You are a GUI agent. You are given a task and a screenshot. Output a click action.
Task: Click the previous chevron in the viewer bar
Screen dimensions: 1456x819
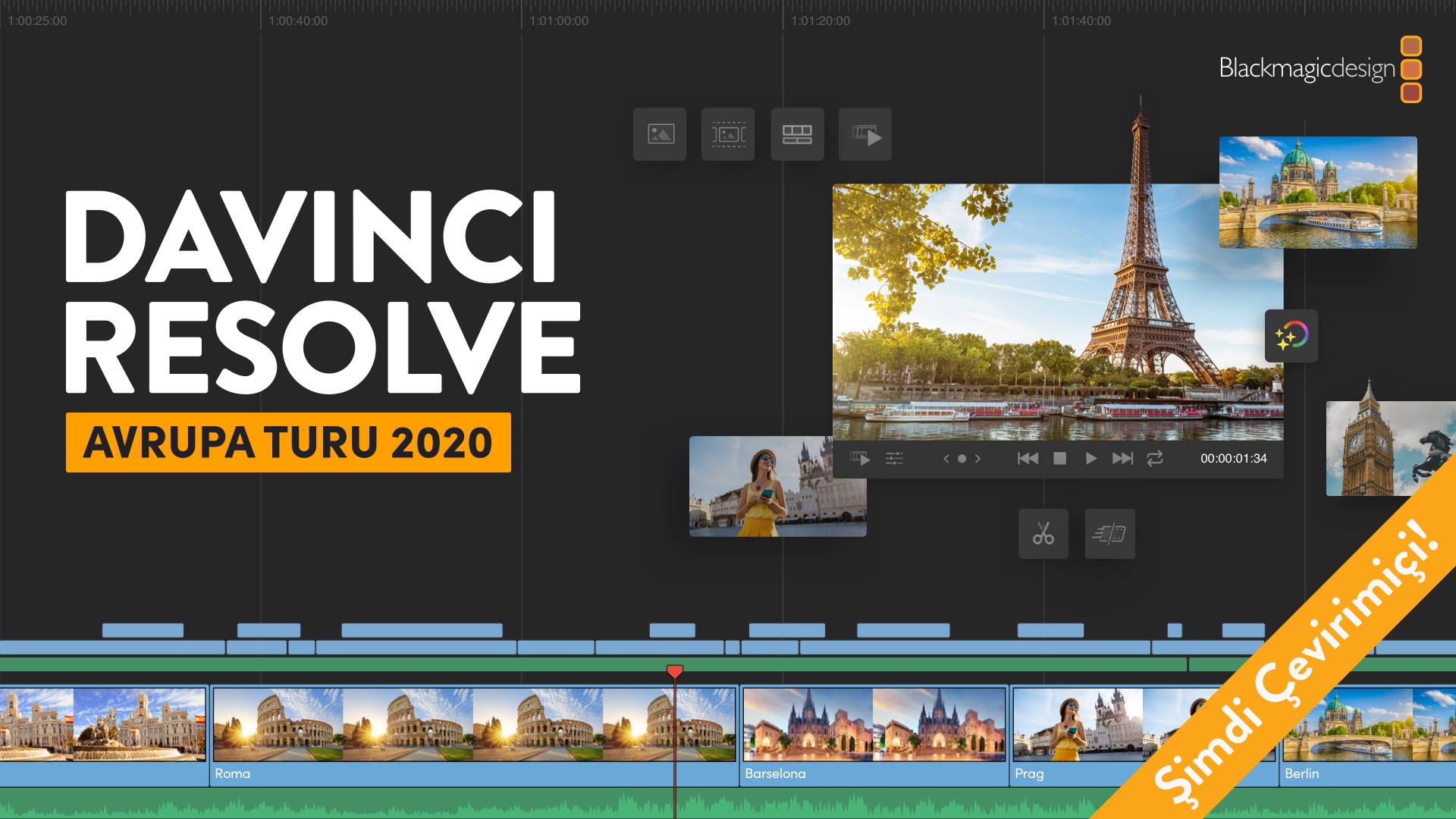click(946, 458)
